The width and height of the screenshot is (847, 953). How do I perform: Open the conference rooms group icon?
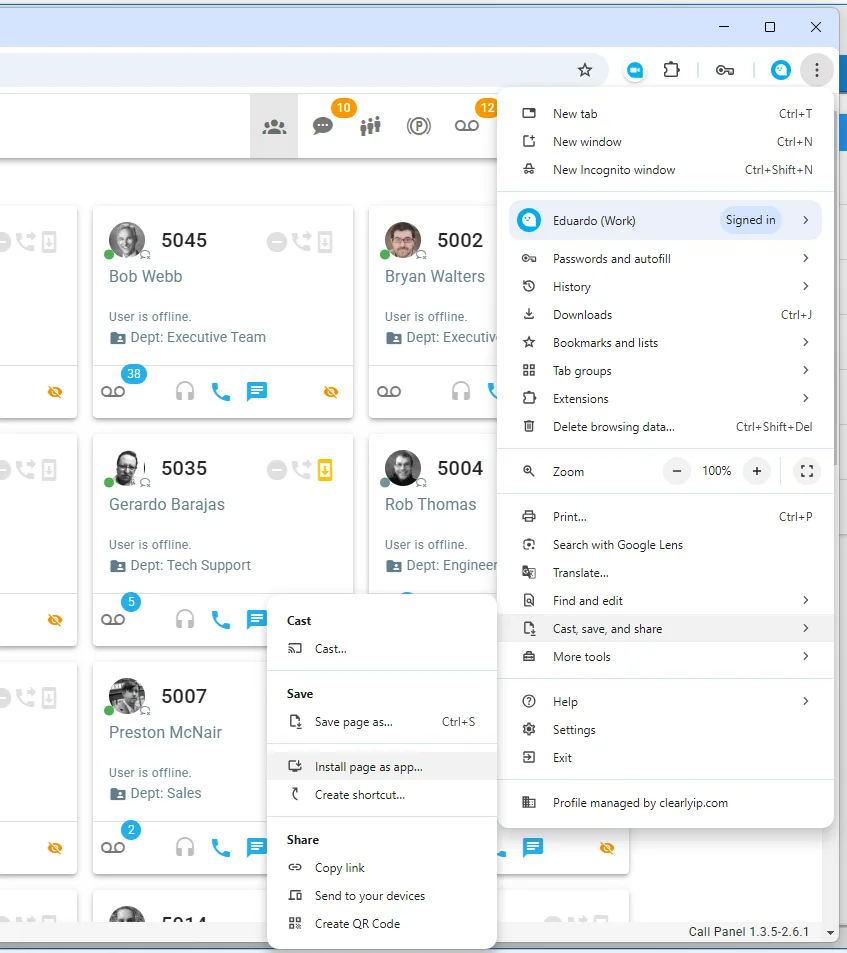370,126
